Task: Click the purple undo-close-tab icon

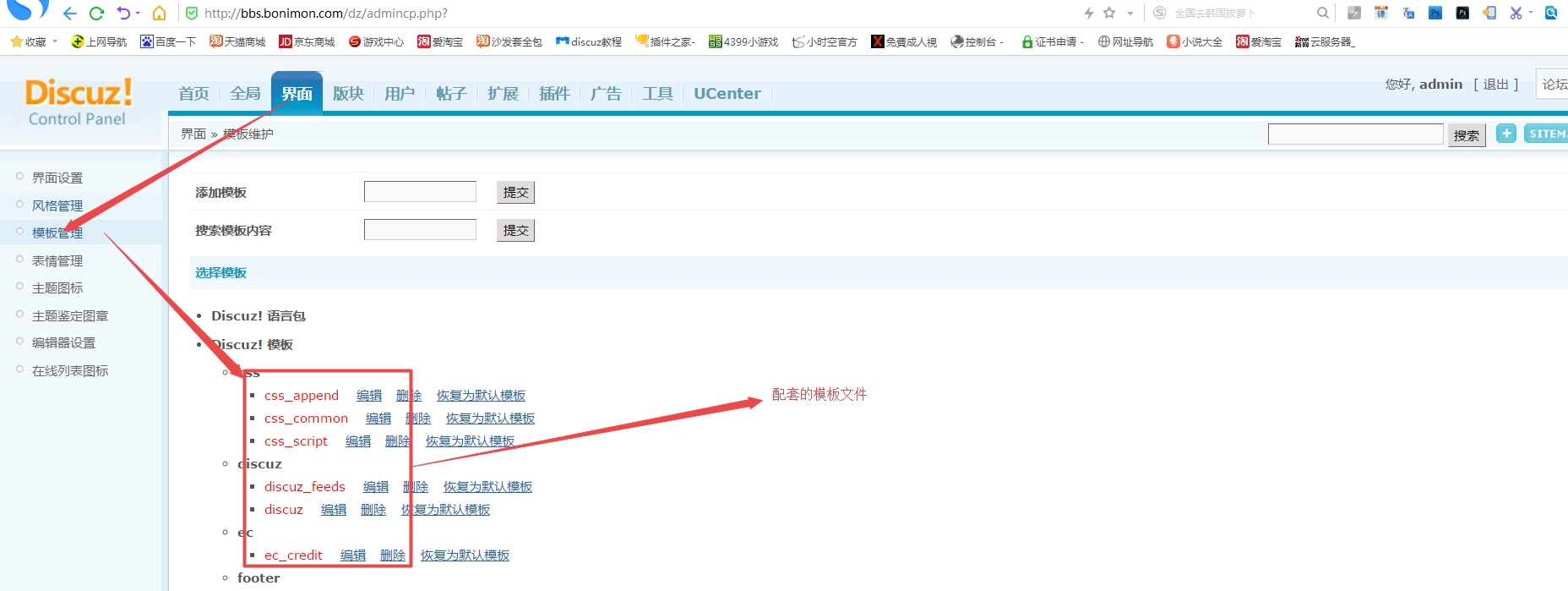Action: [x=124, y=13]
